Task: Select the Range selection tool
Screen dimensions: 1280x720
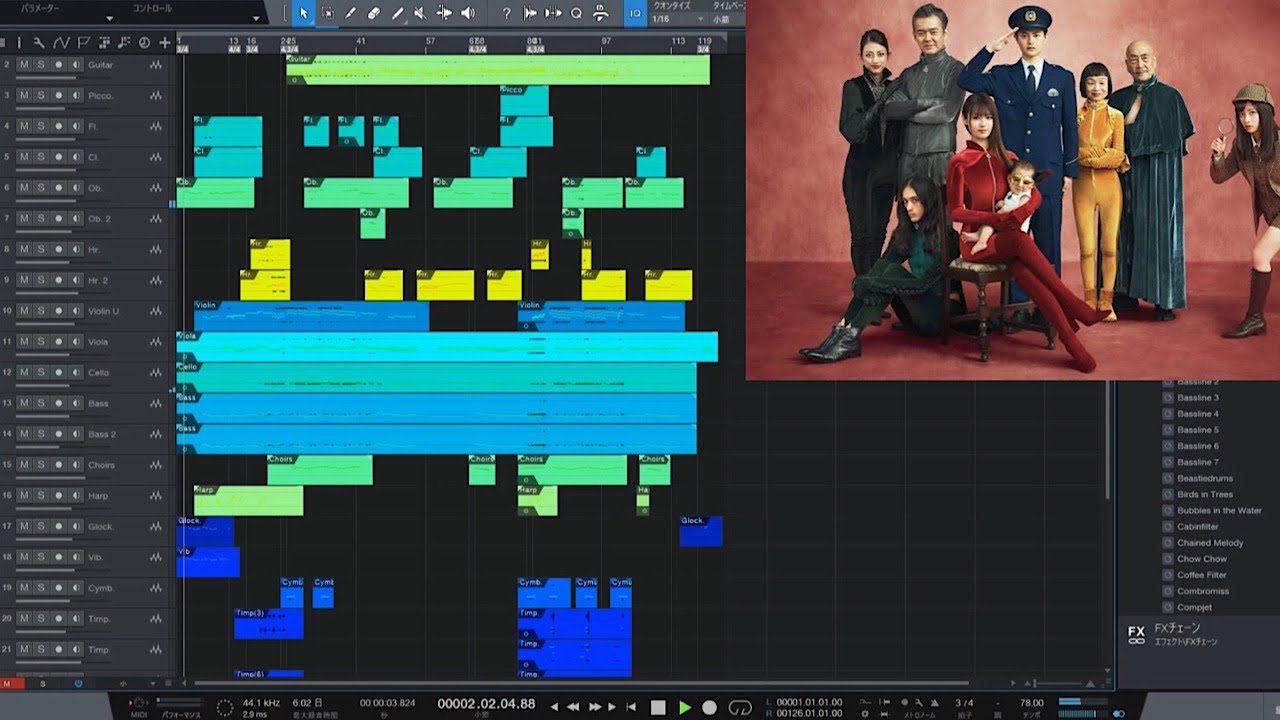Action: (327, 13)
